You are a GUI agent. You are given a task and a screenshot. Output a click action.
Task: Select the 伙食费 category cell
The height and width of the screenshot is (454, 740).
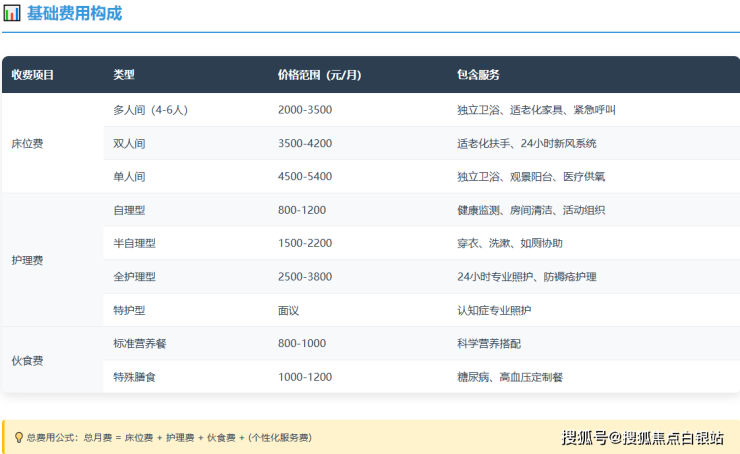[27, 360]
